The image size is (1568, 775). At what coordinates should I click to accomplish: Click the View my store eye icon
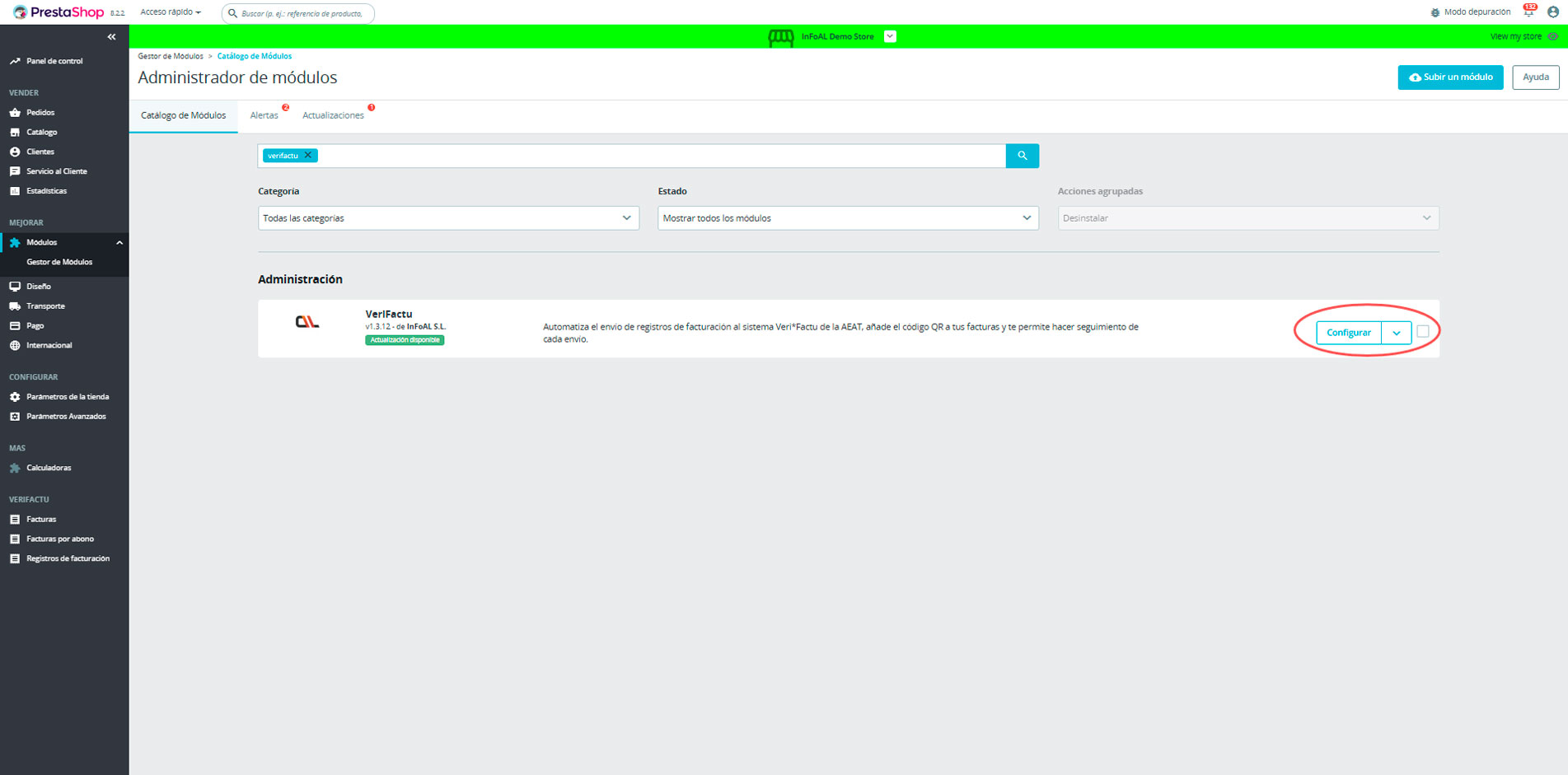pos(1553,36)
